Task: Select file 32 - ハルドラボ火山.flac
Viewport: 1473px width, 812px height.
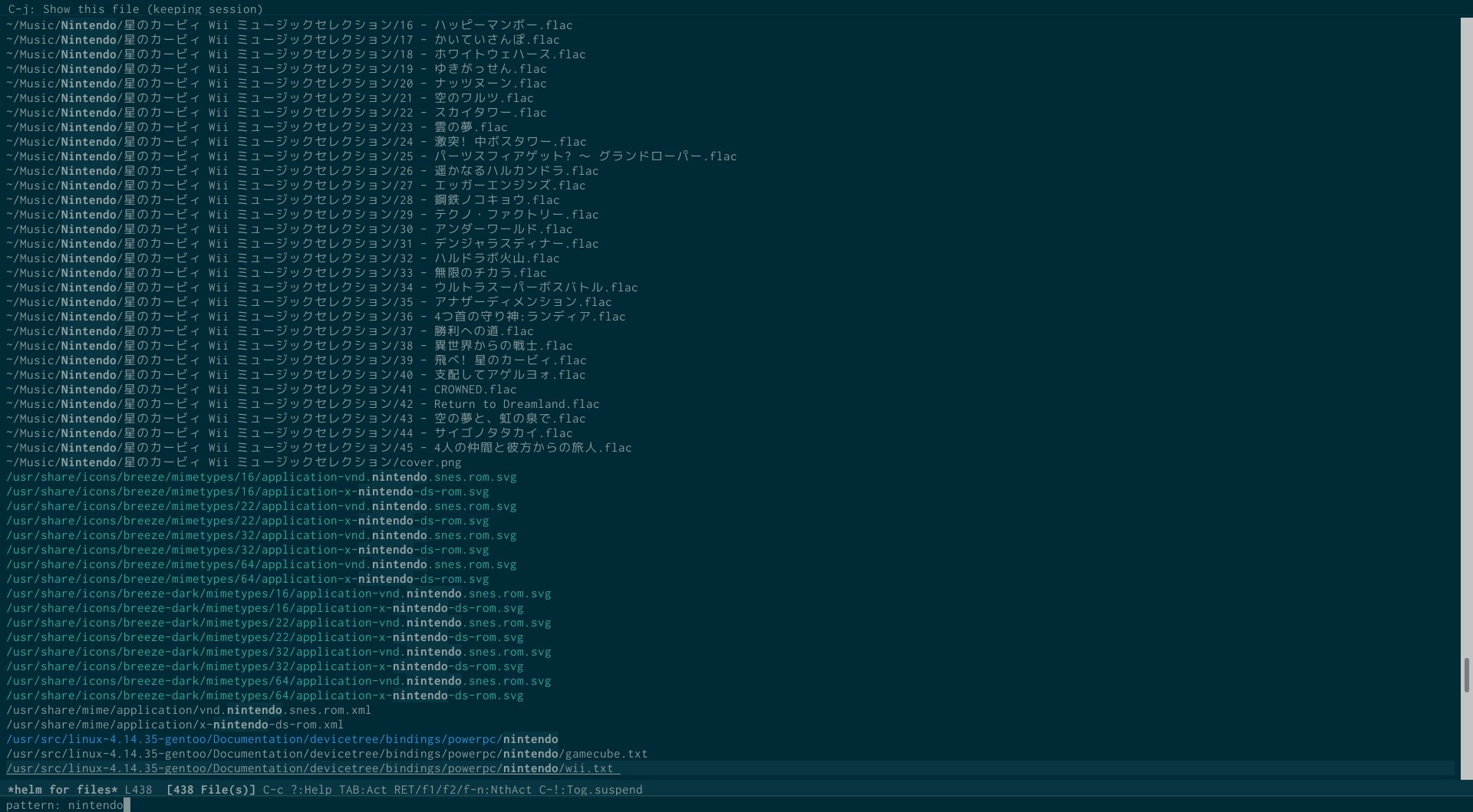Action: pyautogui.click(x=283, y=258)
